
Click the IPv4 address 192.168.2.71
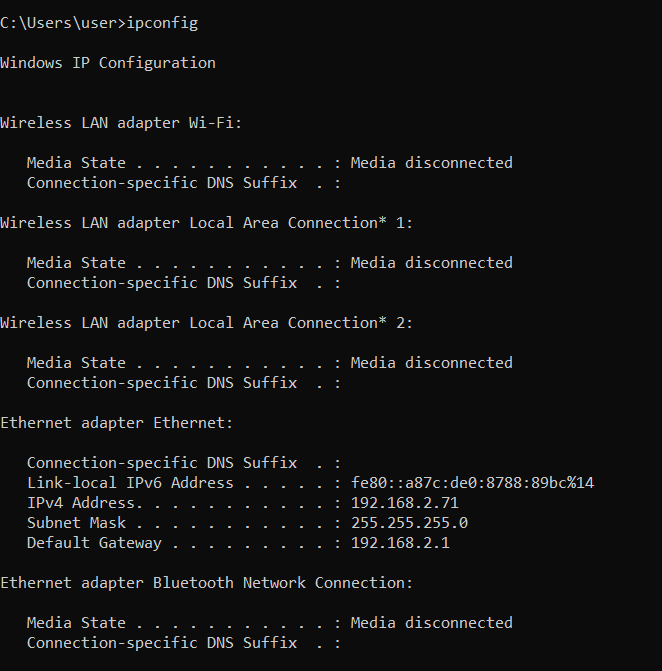tap(404, 502)
